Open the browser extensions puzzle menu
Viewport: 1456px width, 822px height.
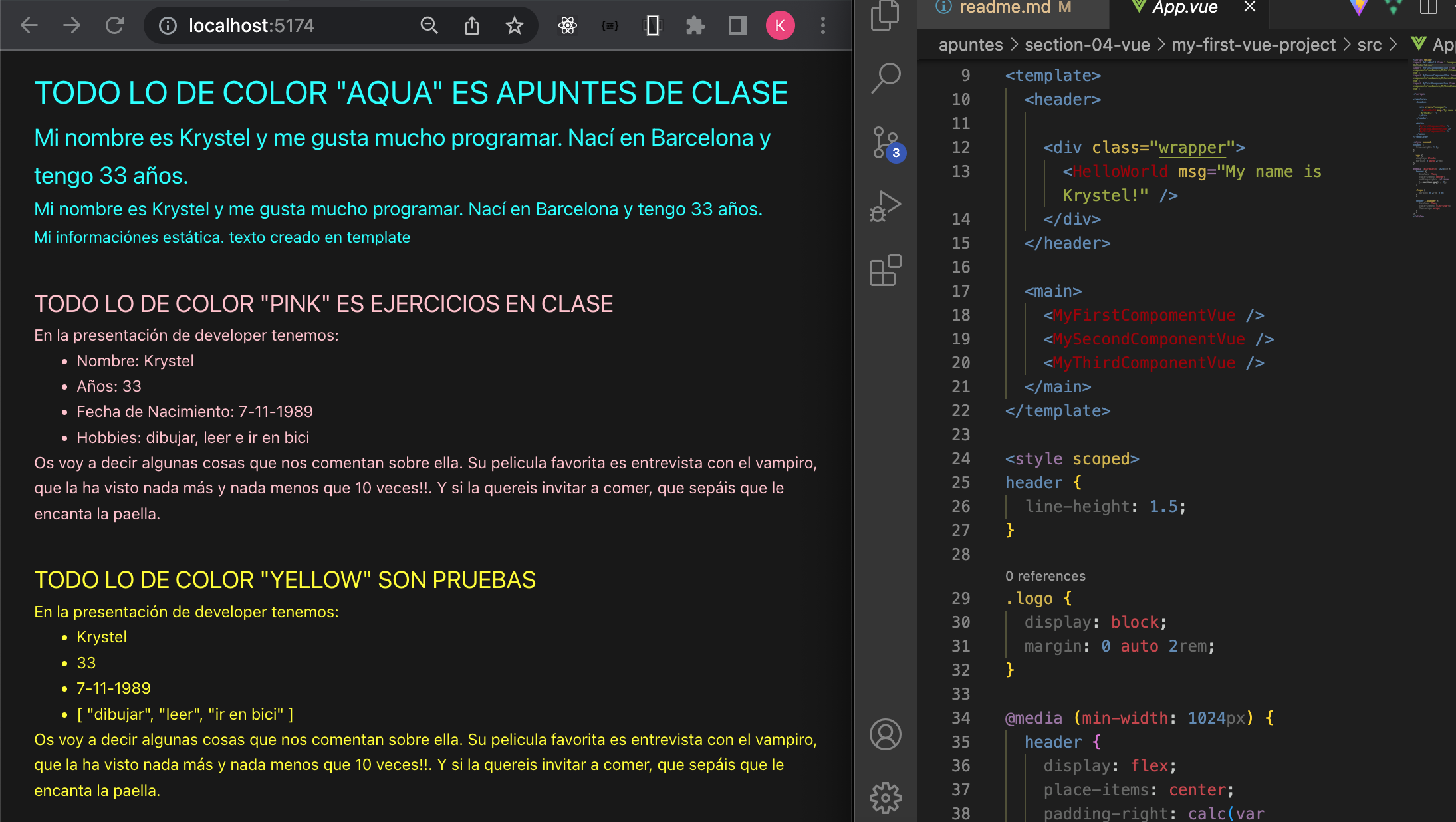click(x=695, y=26)
